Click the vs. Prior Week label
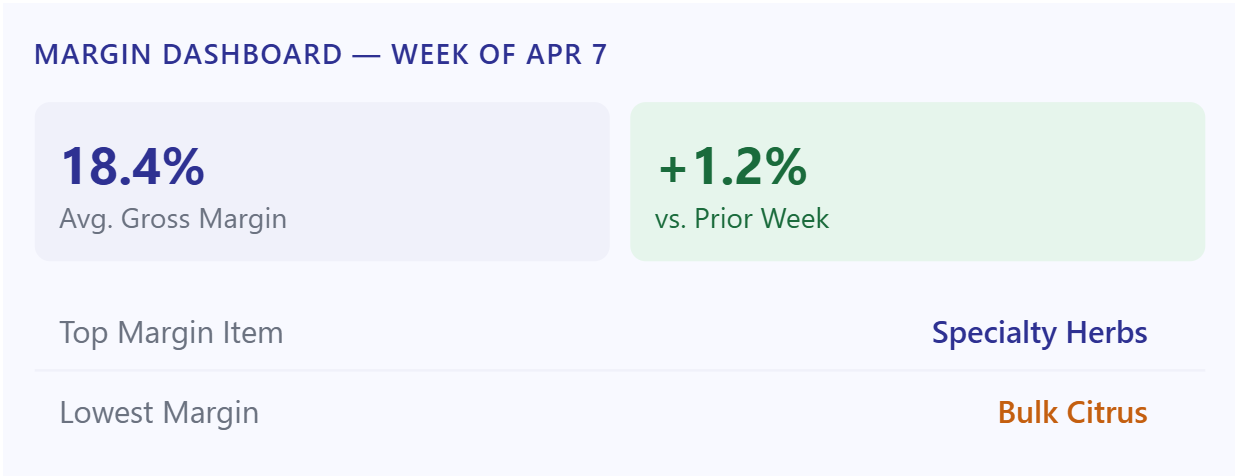Screen dimensions: 1235x476 (742, 218)
